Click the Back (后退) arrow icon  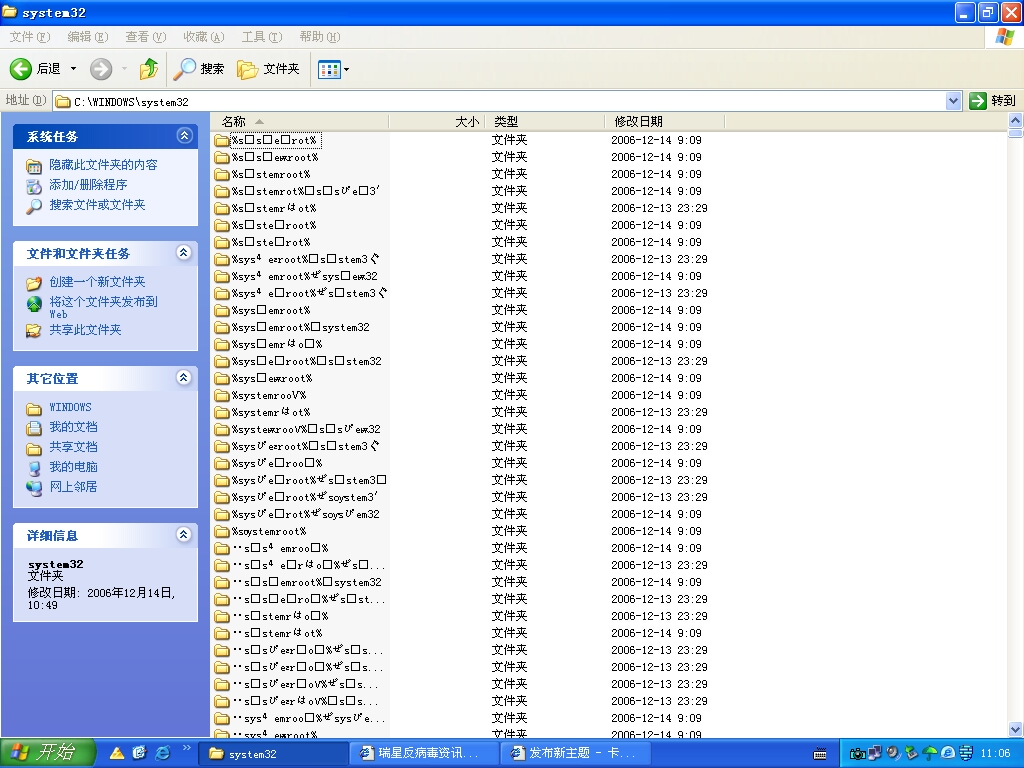21,69
